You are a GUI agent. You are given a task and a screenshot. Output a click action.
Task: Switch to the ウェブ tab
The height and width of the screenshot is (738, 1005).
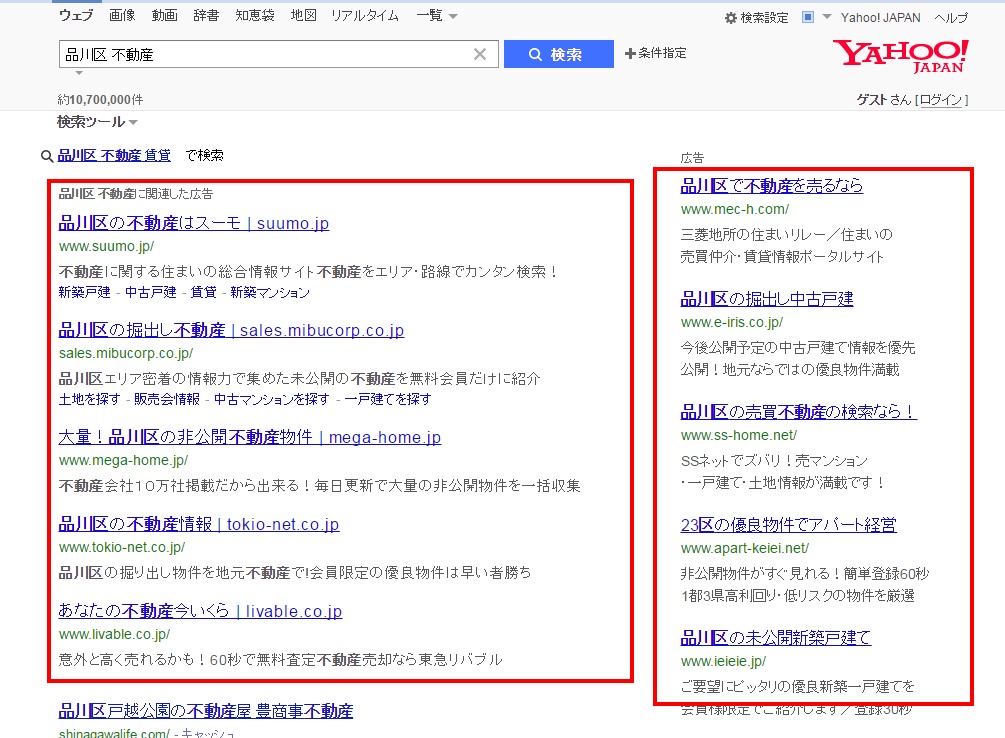coord(76,15)
